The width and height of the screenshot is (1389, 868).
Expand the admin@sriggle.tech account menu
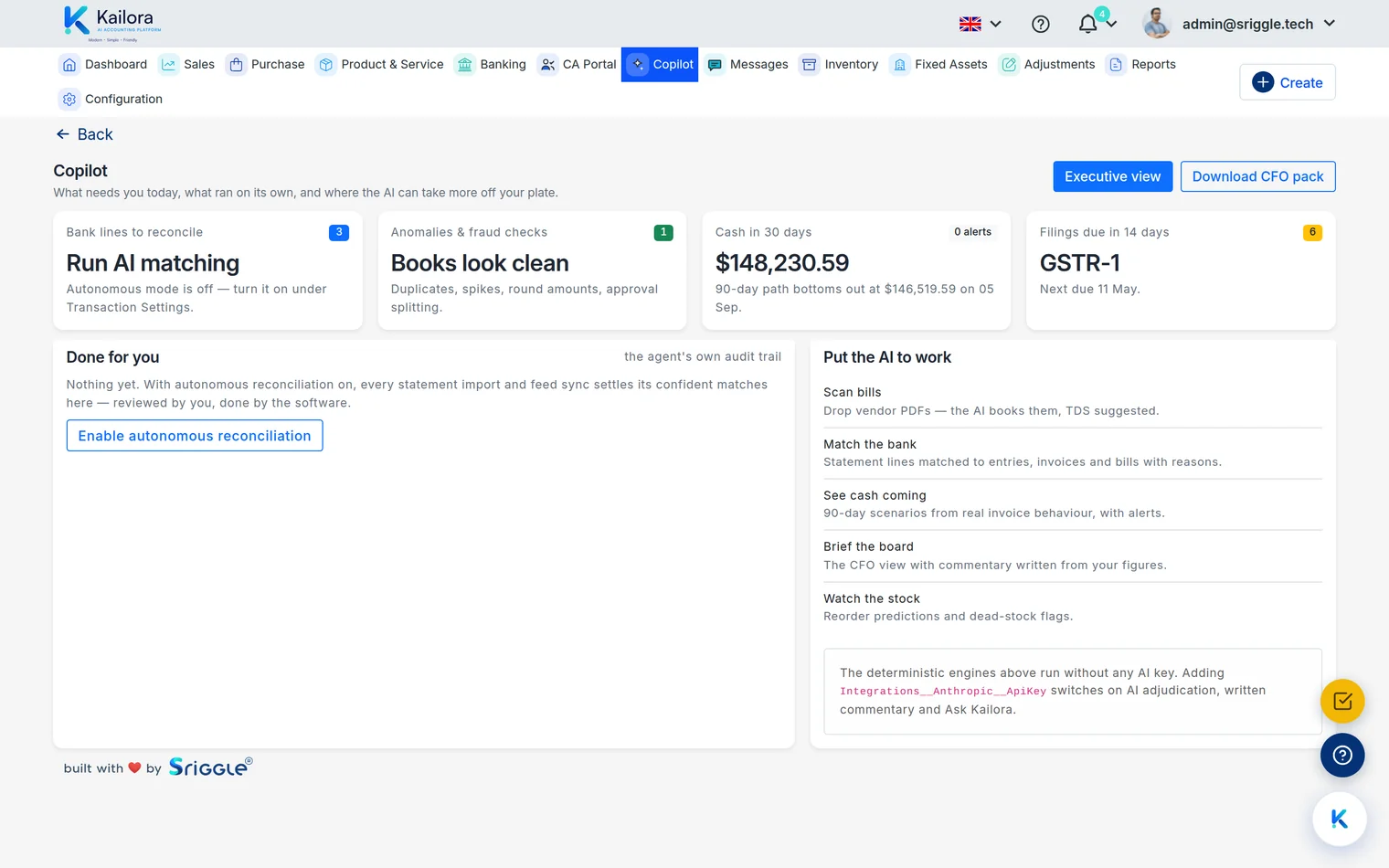click(1258, 24)
